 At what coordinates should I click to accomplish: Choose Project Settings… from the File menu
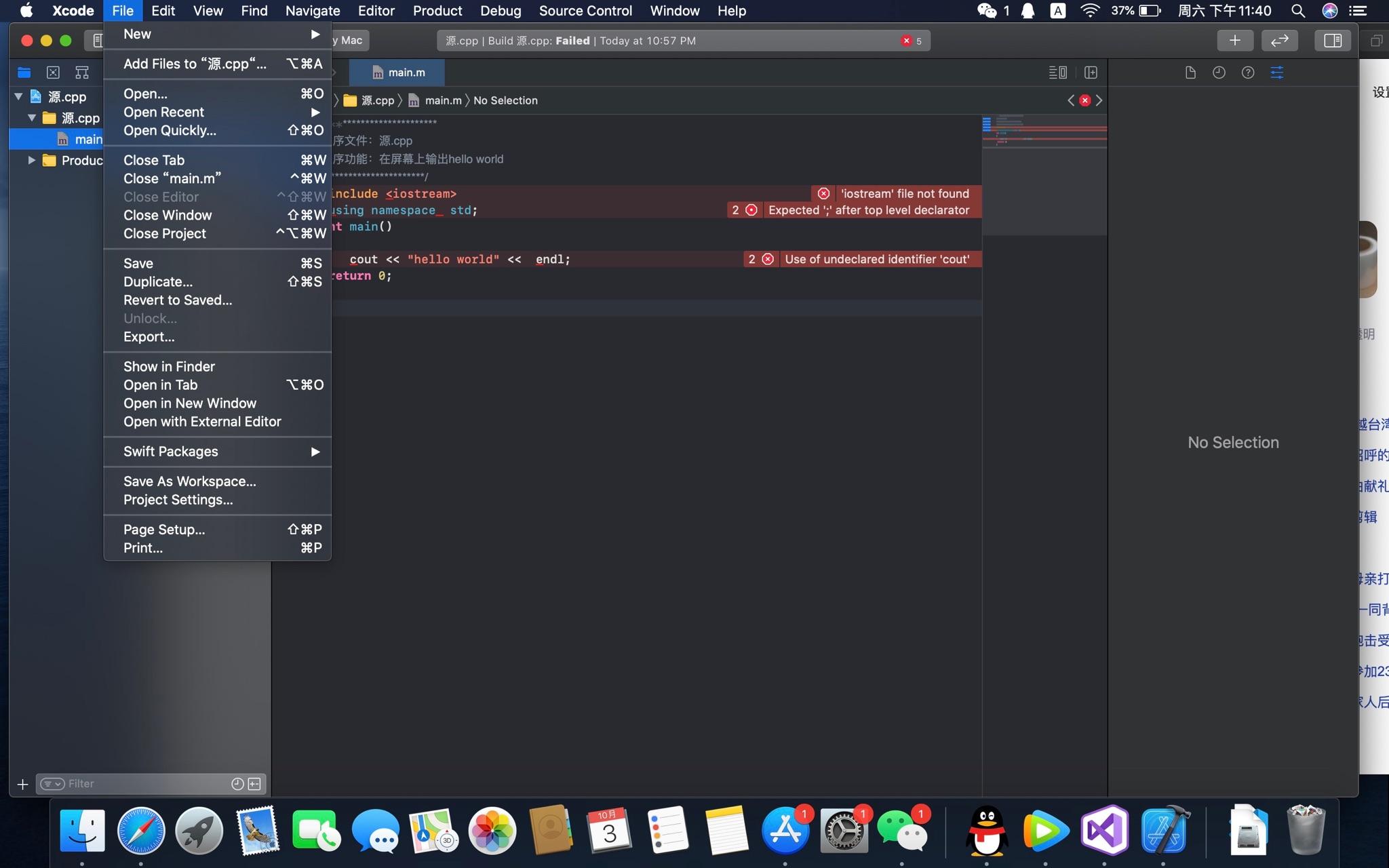[x=178, y=500]
